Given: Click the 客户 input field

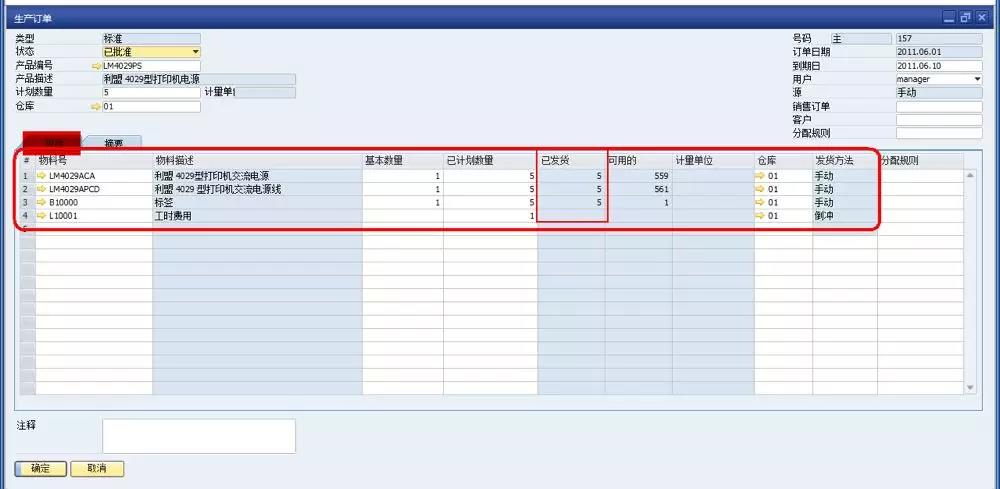Looking at the screenshot, I should click(938, 119).
